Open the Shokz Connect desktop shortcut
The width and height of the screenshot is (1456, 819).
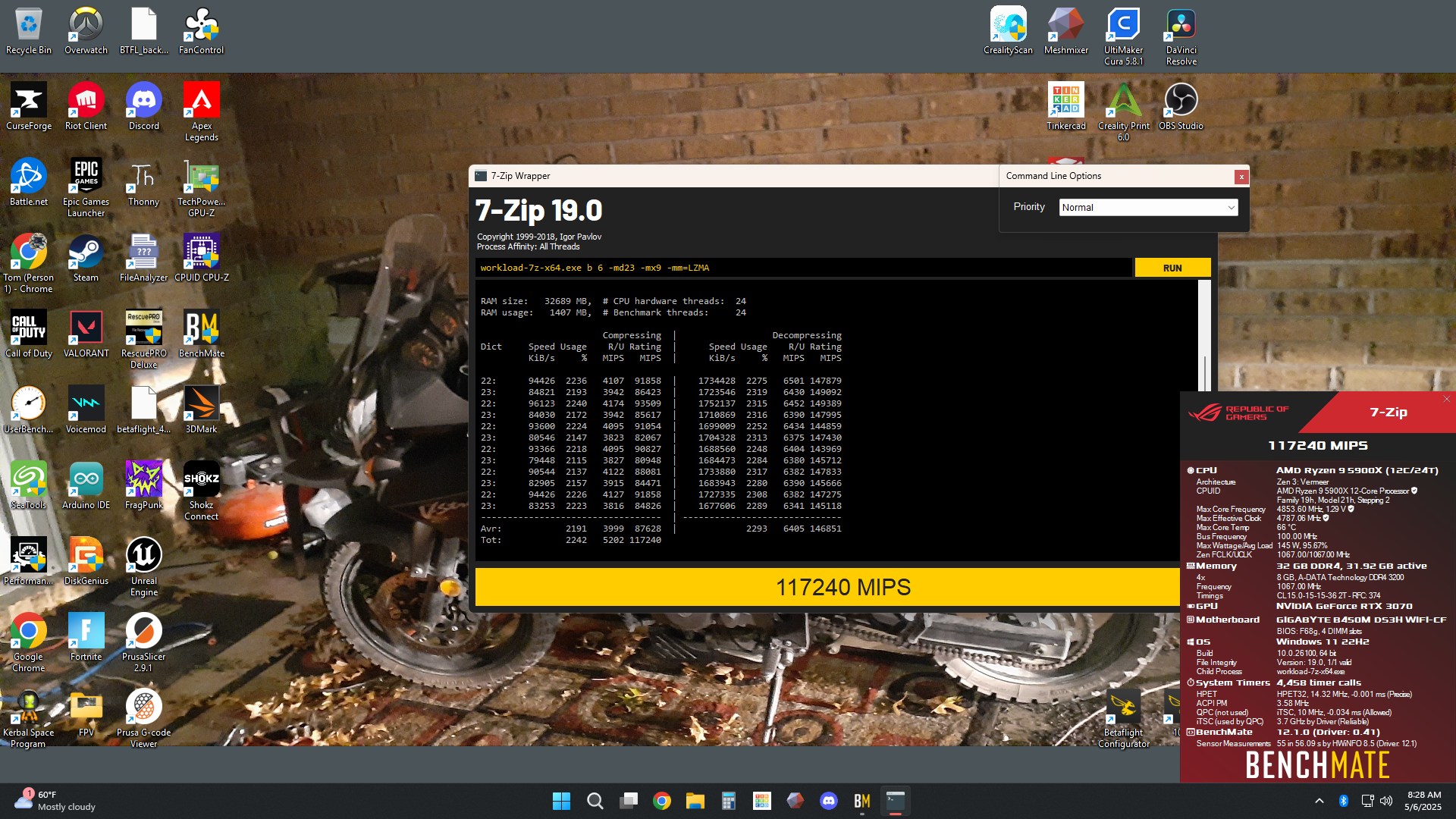click(201, 491)
